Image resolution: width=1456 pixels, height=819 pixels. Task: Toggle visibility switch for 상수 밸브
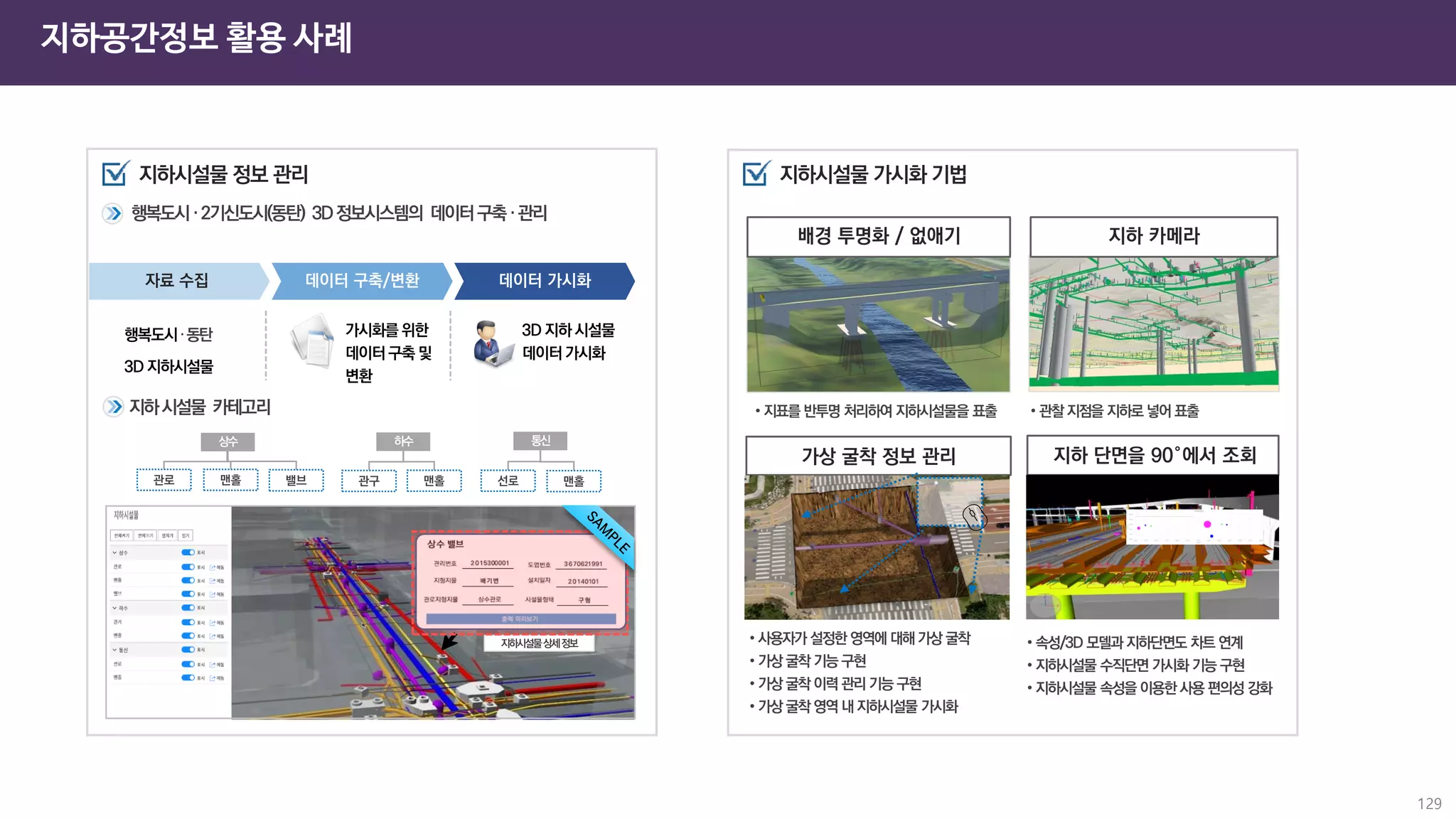pos(188,594)
